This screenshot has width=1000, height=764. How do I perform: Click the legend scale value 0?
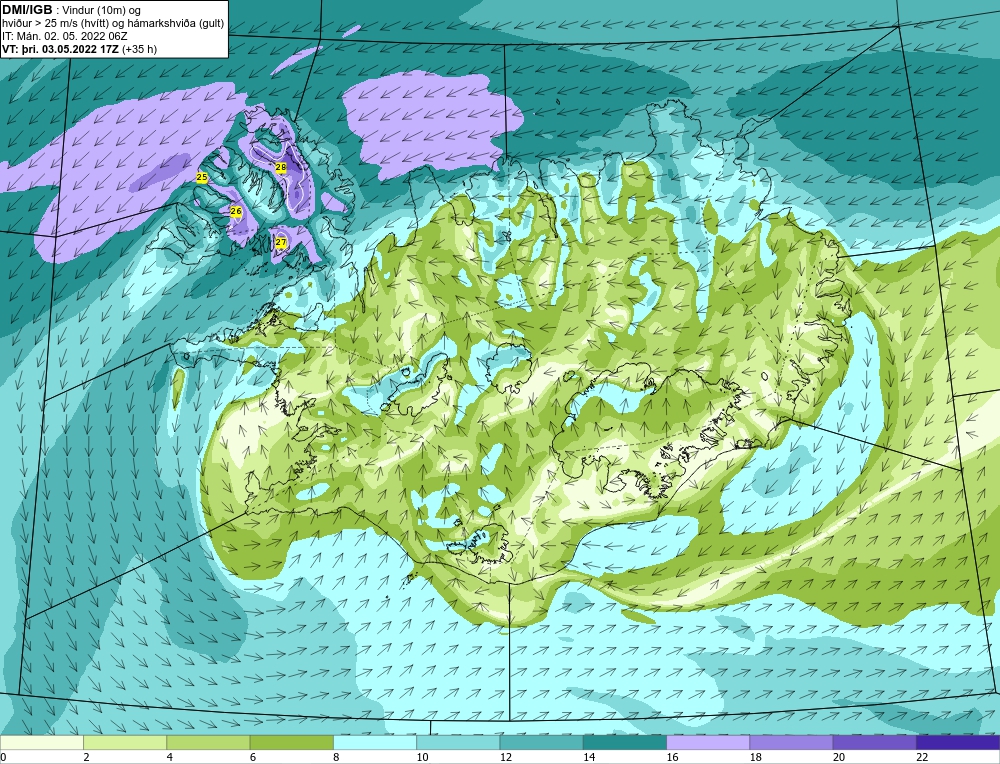pyautogui.click(x=3, y=758)
